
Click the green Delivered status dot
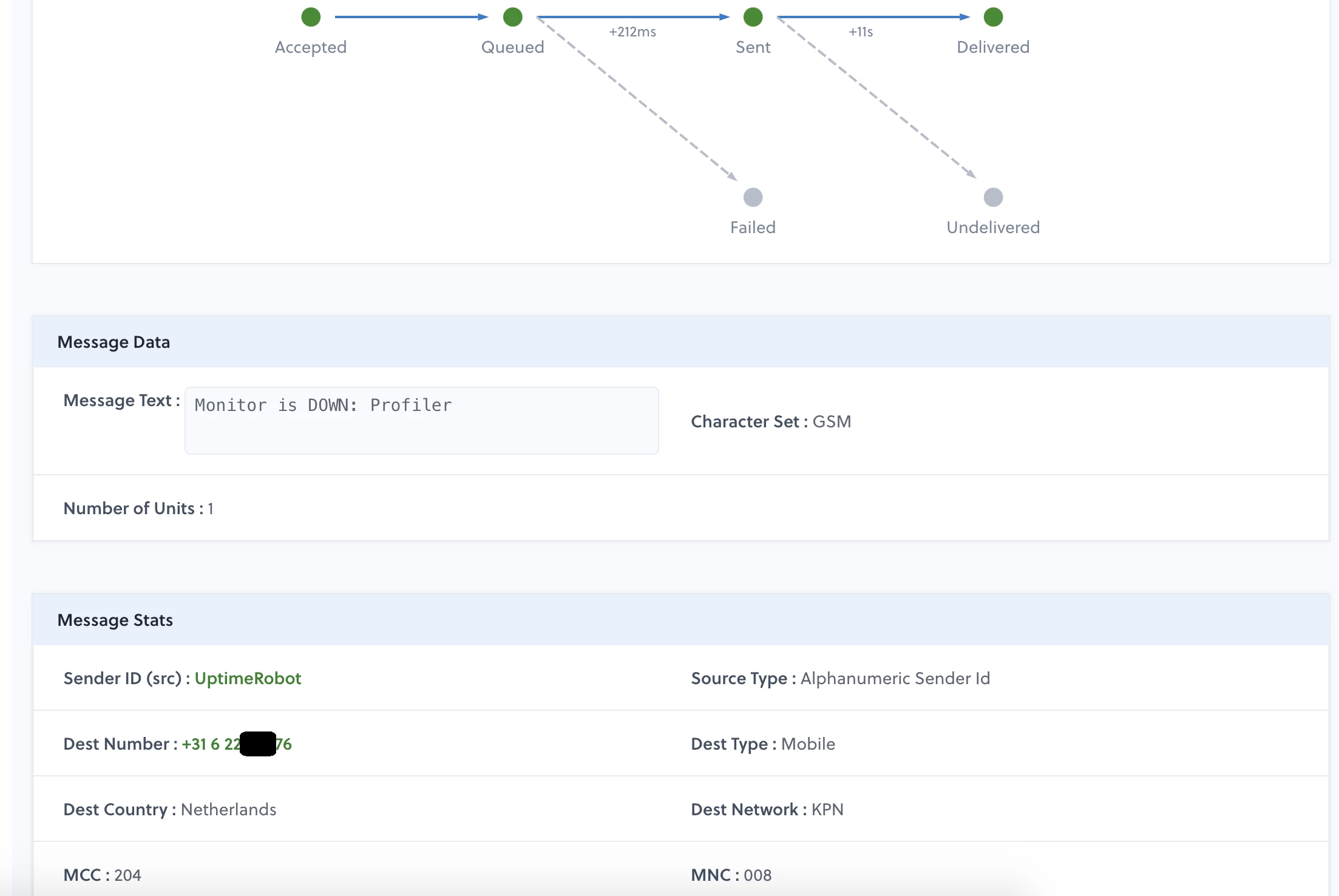click(993, 17)
